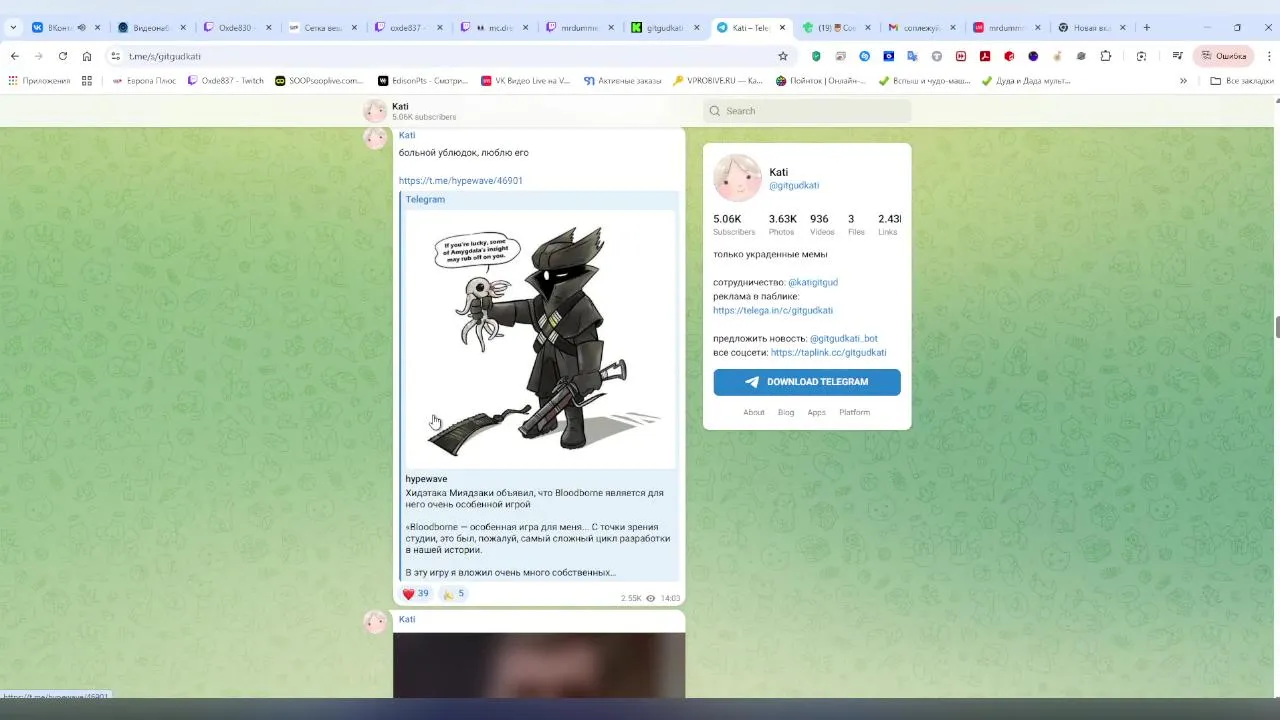This screenshot has width=1280, height=720.
Task: Open the grey circle T extension
Action: click(937, 56)
